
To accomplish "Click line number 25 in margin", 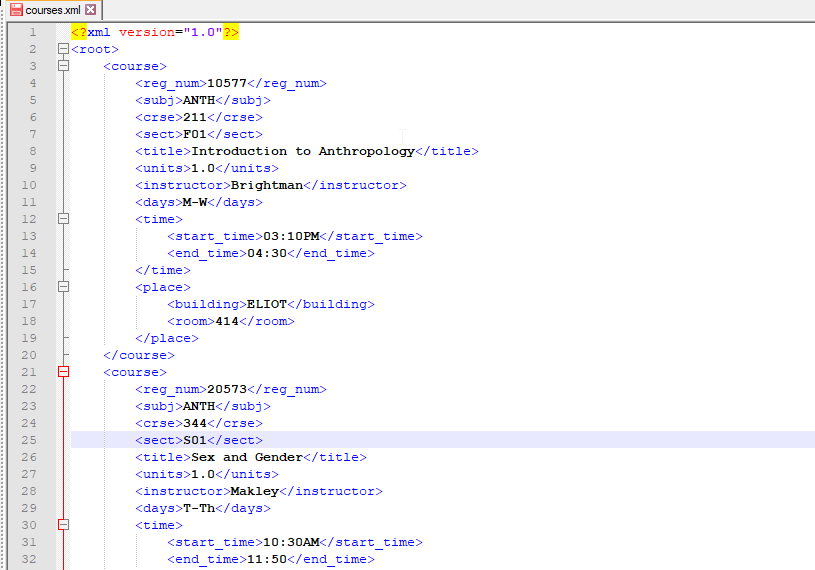I will tap(29, 440).
